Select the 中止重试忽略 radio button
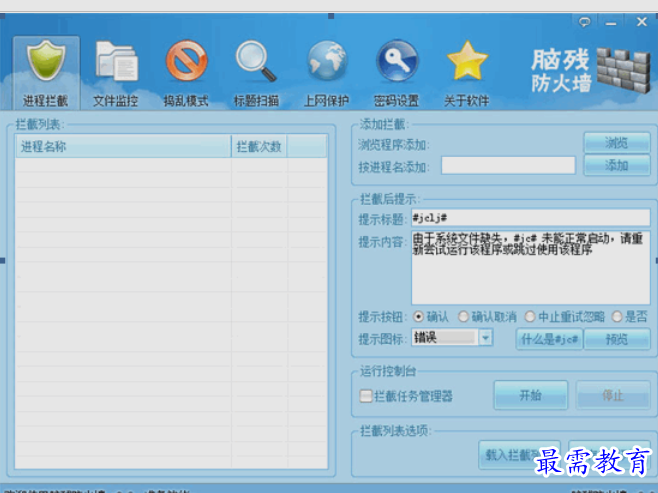 tap(530, 316)
